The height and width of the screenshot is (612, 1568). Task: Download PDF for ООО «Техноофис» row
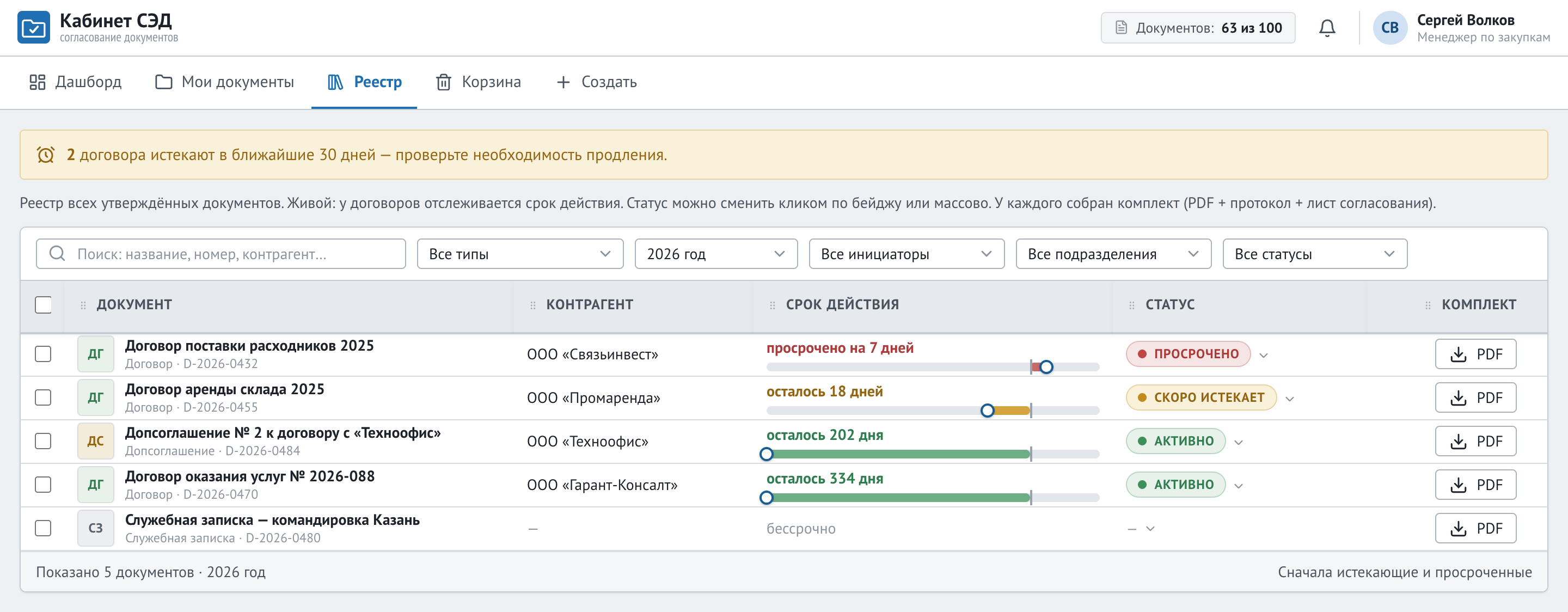(x=1475, y=442)
